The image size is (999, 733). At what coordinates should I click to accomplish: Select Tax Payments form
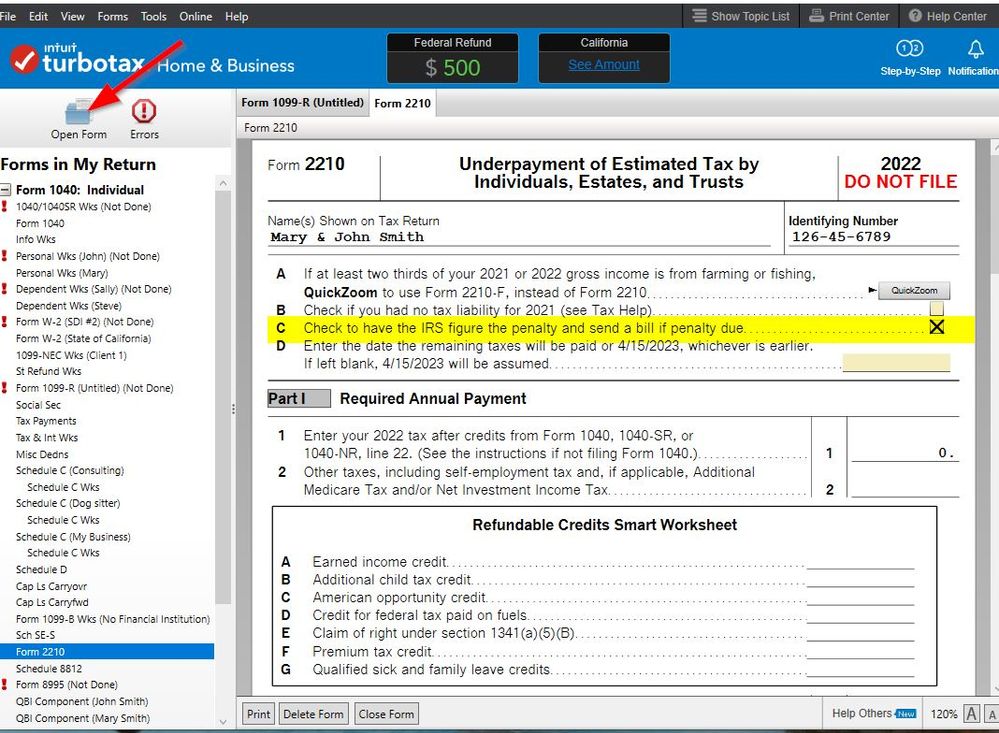coord(46,421)
